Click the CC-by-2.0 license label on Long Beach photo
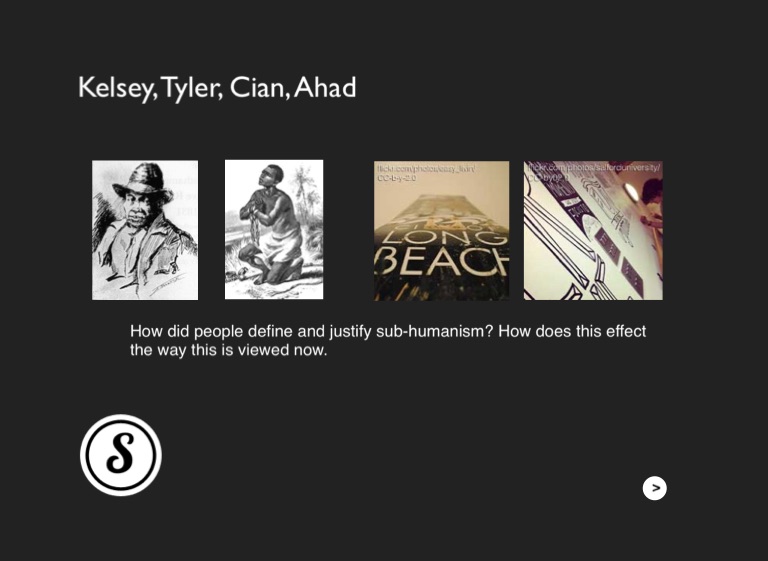The width and height of the screenshot is (768, 561). (x=396, y=178)
